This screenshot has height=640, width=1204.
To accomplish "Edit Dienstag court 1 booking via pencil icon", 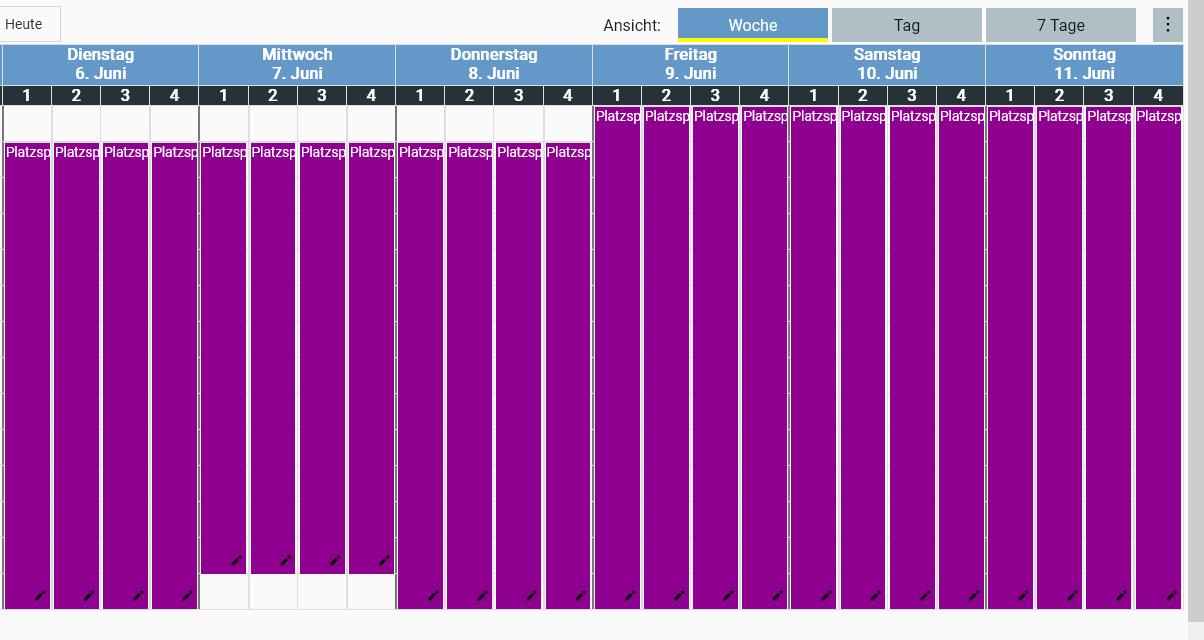I will point(41,596).
